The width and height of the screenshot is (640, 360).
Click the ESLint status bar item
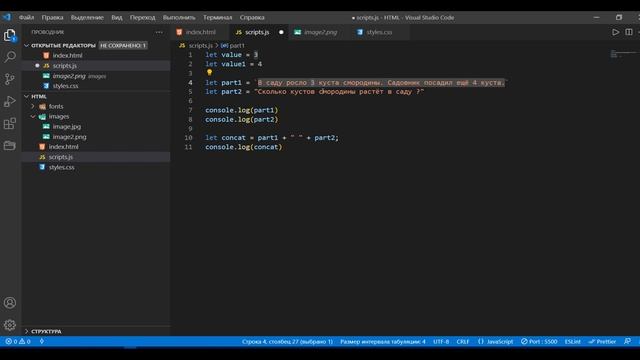(572, 341)
